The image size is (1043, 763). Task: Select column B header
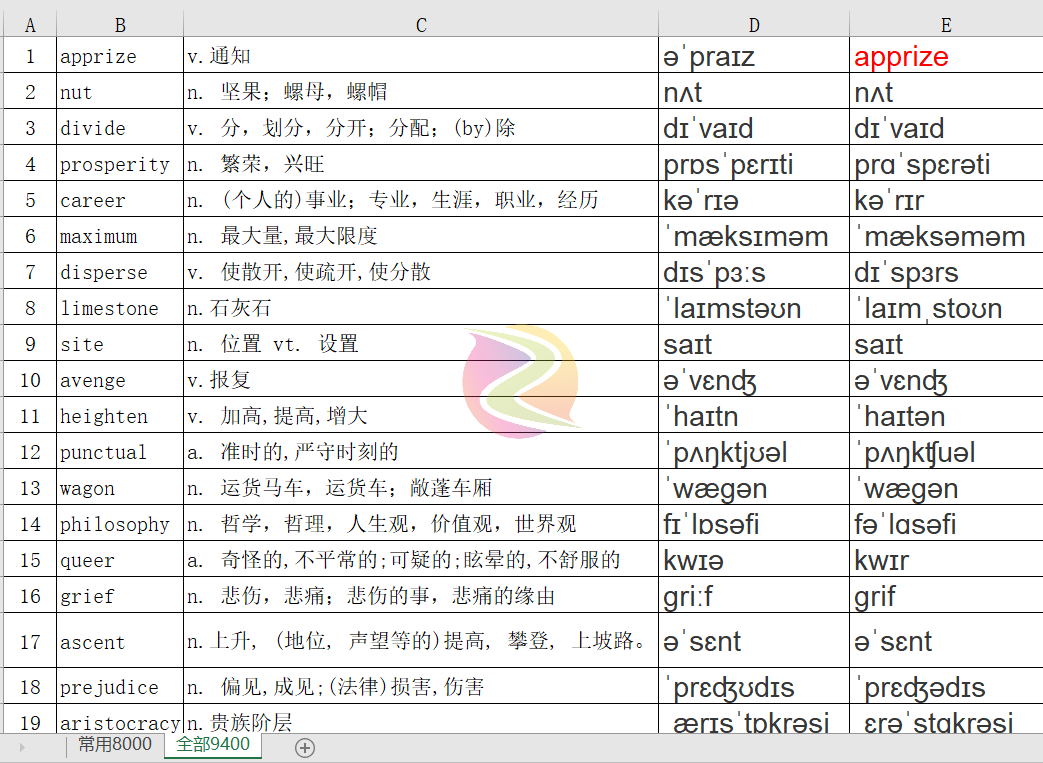120,25
